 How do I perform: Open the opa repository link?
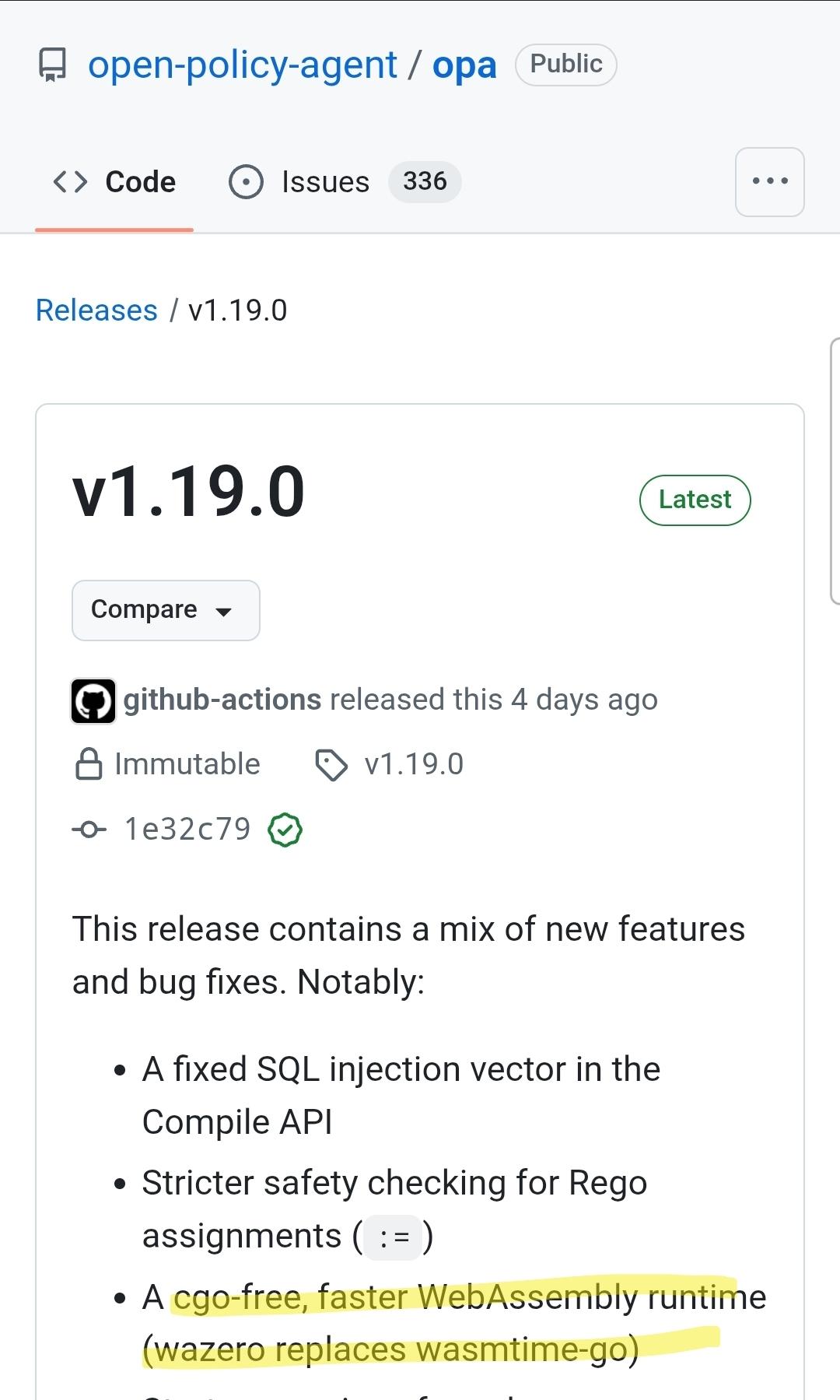coord(464,65)
